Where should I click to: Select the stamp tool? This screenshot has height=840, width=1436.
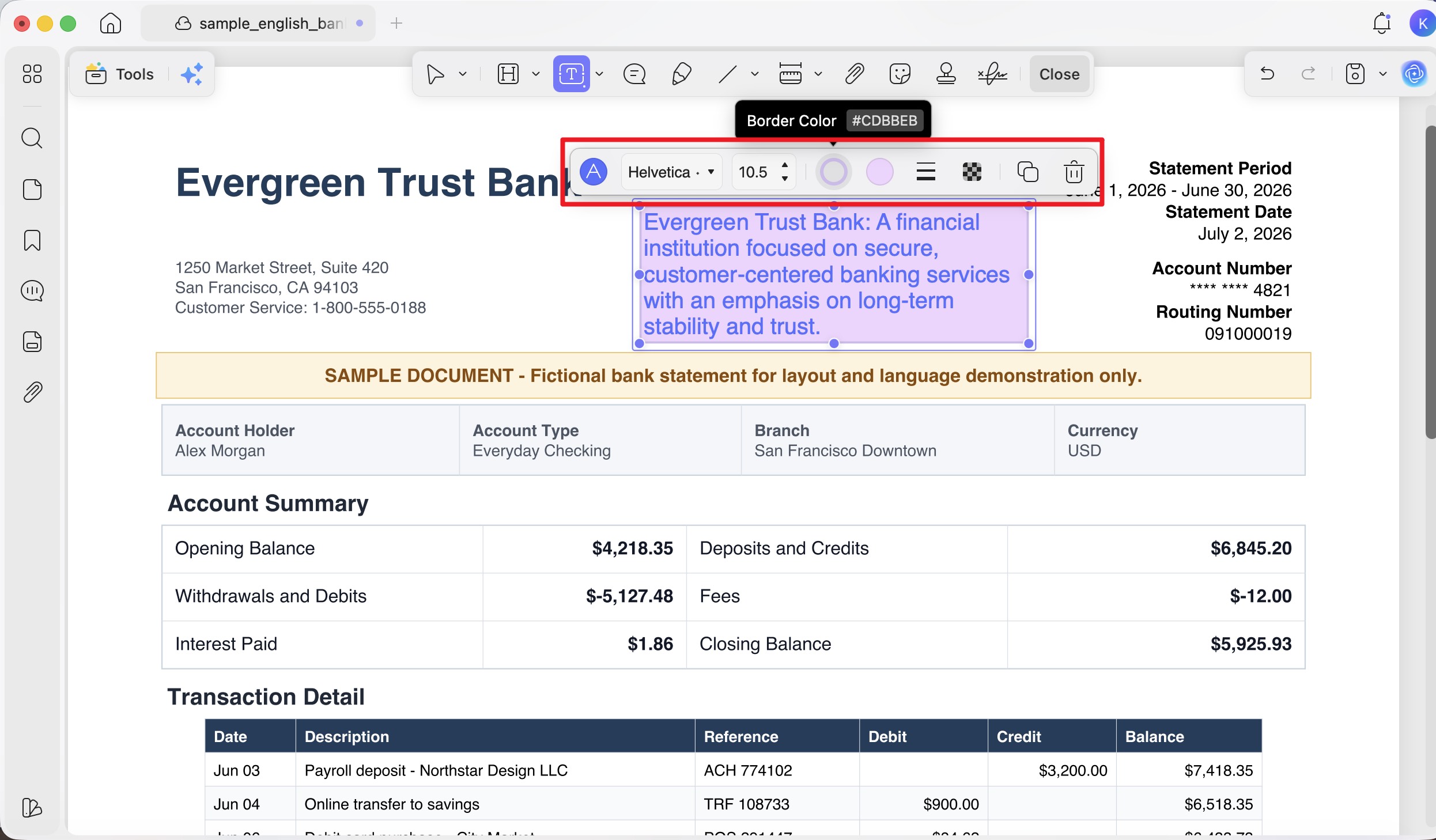point(946,74)
